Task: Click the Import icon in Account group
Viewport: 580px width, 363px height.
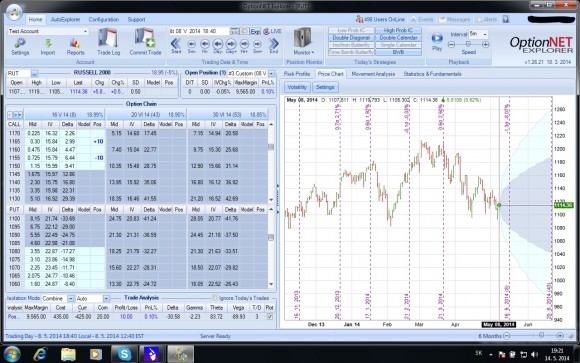Action: pos(48,47)
